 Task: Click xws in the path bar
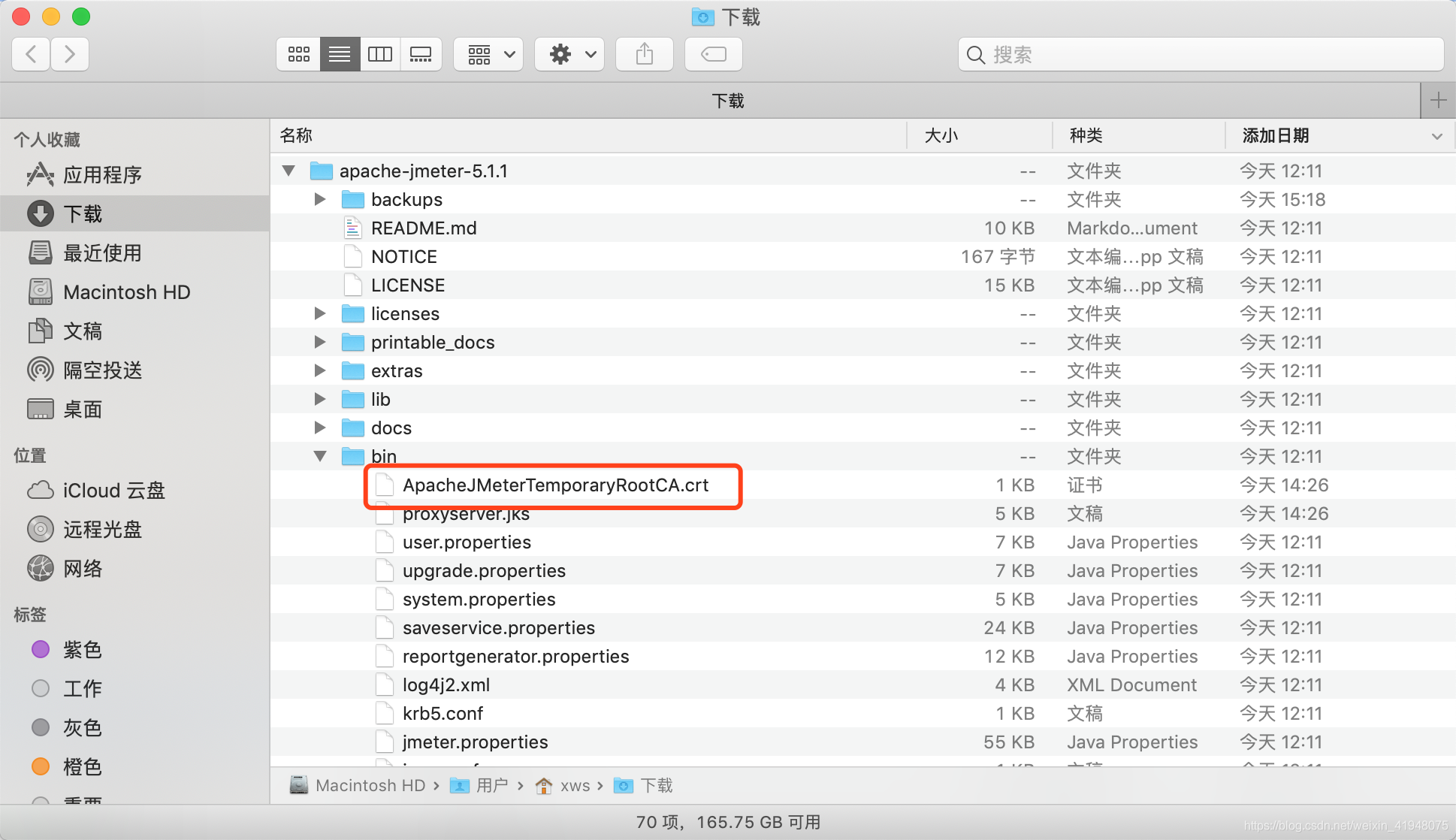[x=575, y=785]
